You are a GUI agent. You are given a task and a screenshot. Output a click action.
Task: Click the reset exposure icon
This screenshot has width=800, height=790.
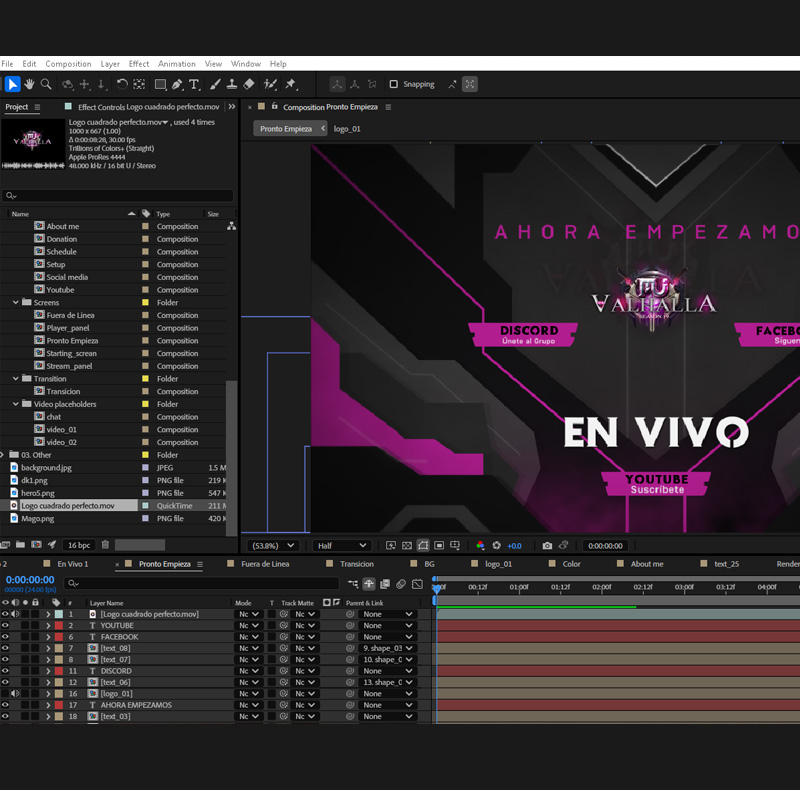click(496, 546)
